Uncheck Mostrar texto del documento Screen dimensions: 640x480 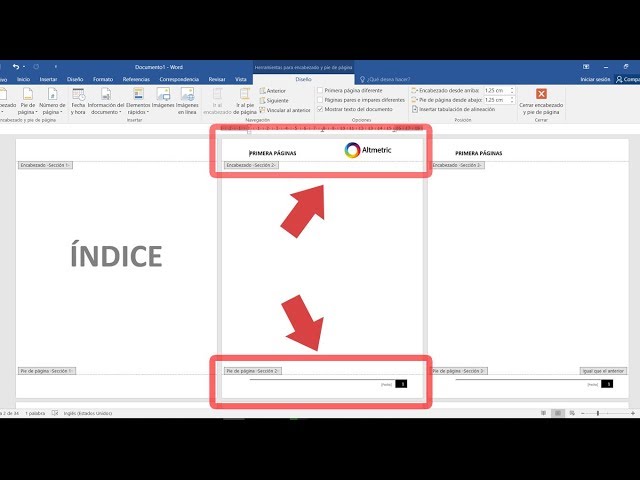coord(320,109)
